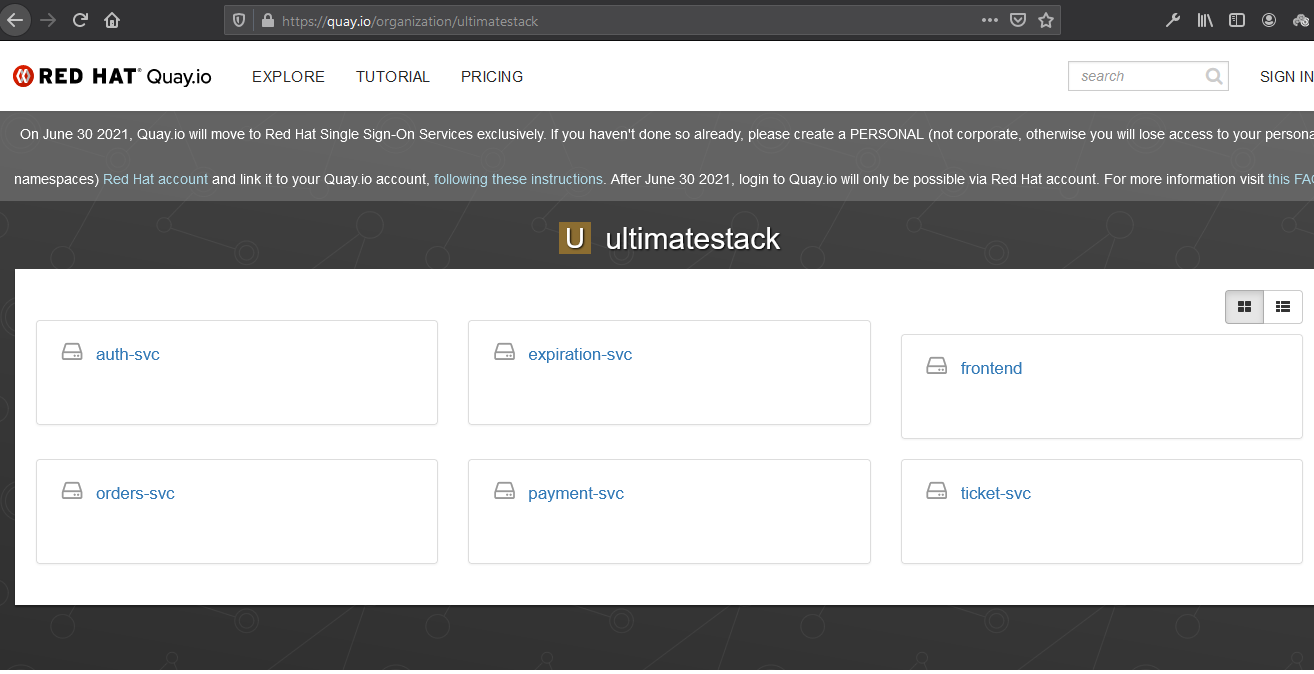Open the ticket-svc repository link

click(x=995, y=493)
